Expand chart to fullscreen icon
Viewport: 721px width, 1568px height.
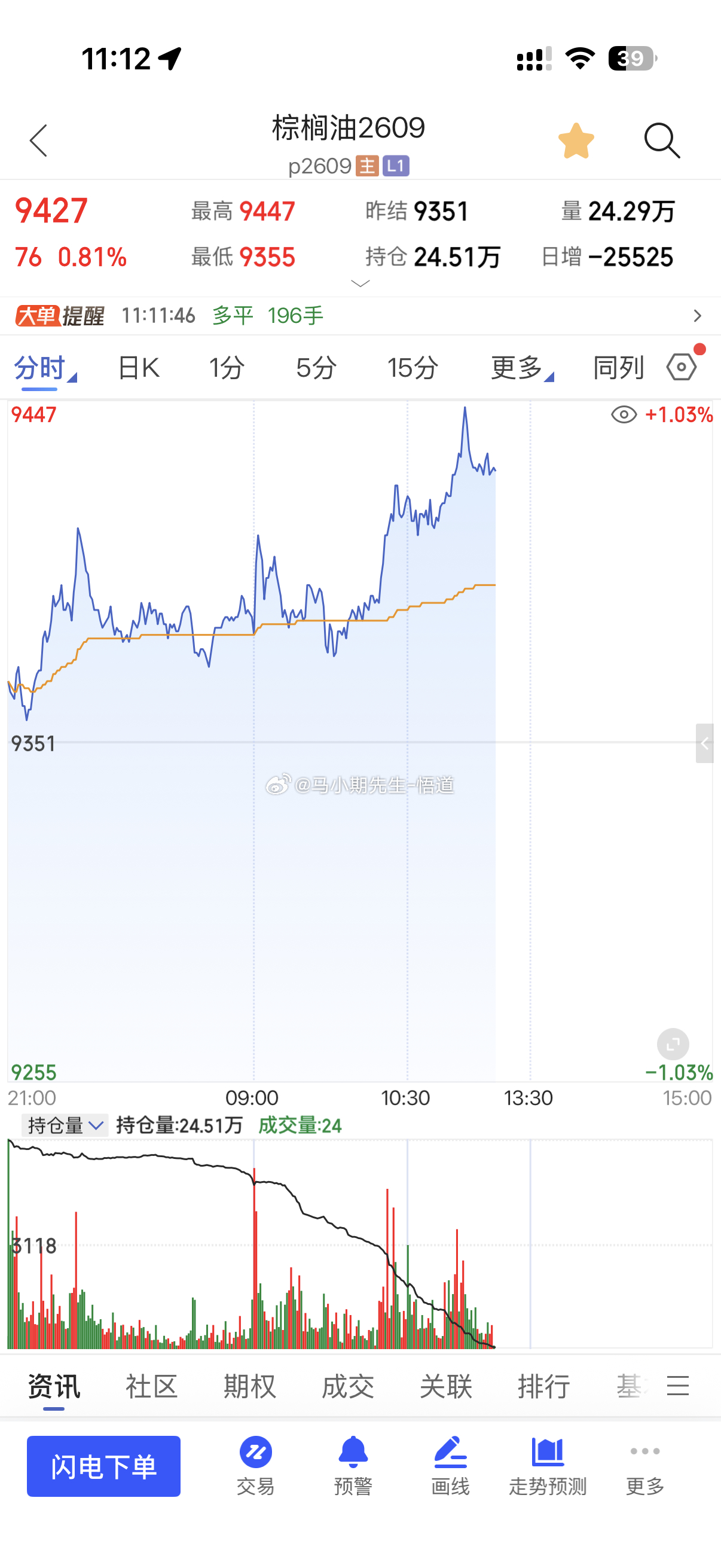click(x=673, y=1045)
